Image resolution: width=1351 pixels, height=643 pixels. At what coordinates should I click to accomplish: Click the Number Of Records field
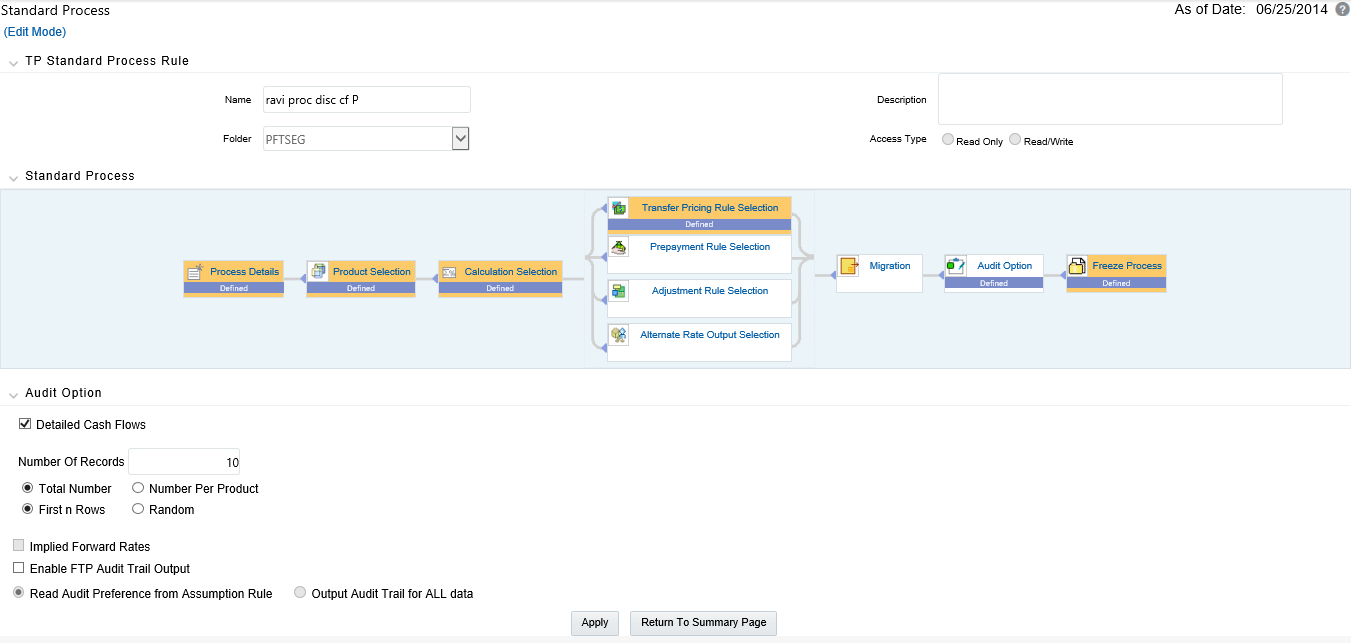pos(184,462)
